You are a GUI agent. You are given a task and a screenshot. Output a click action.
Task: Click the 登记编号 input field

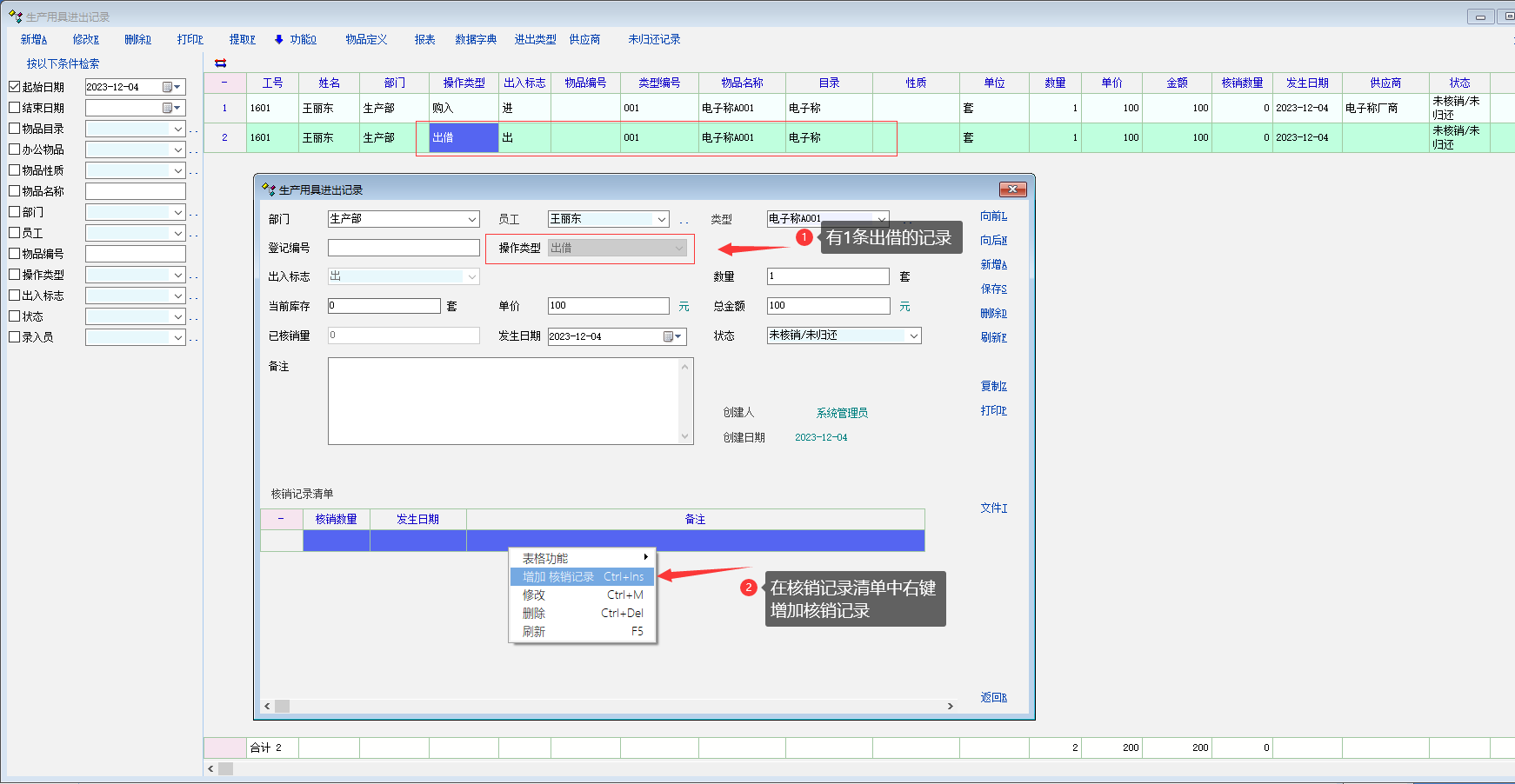404,248
